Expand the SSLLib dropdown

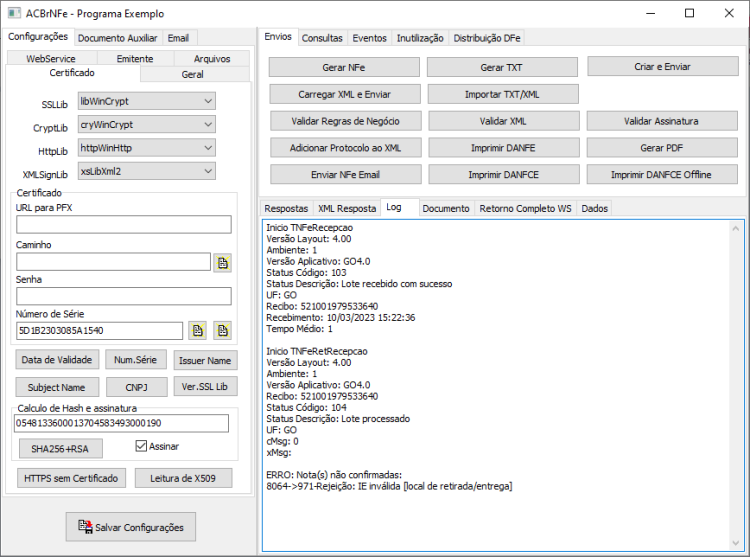[146, 101]
